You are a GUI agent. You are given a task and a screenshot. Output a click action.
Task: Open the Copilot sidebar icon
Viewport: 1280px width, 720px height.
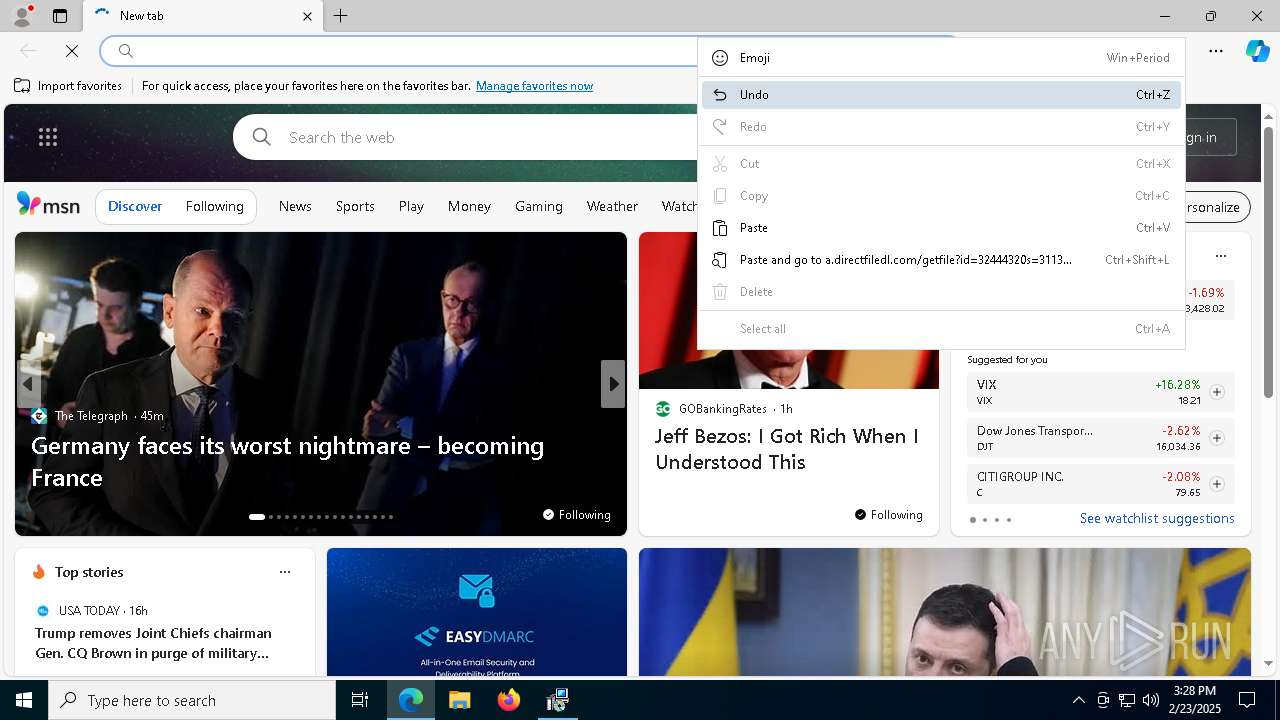[x=1257, y=50]
